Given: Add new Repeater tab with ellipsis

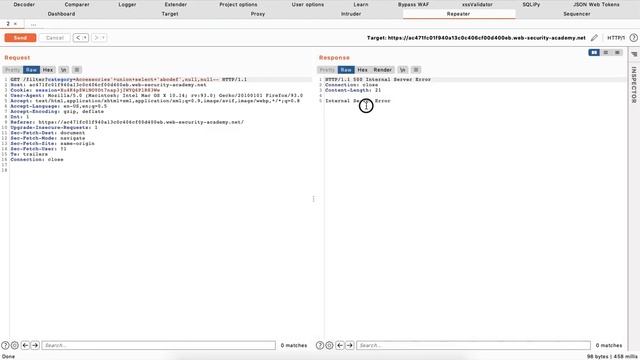Looking at the screenshot, I should tap(33, 24).
